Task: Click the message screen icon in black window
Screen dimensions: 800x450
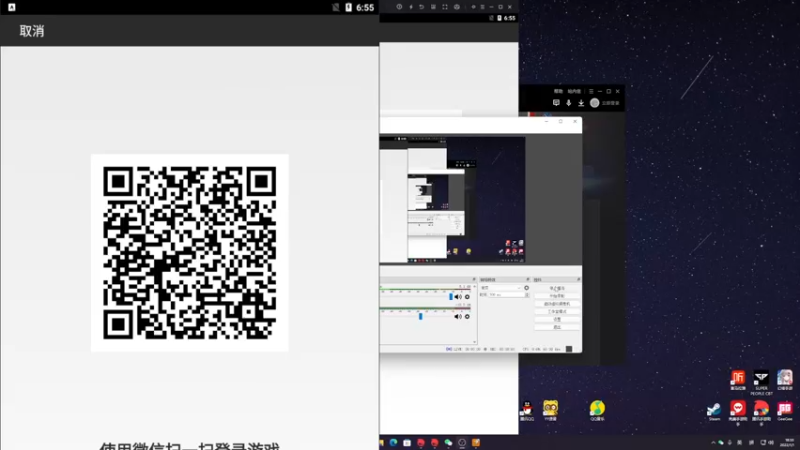Action: coord(556,103)
